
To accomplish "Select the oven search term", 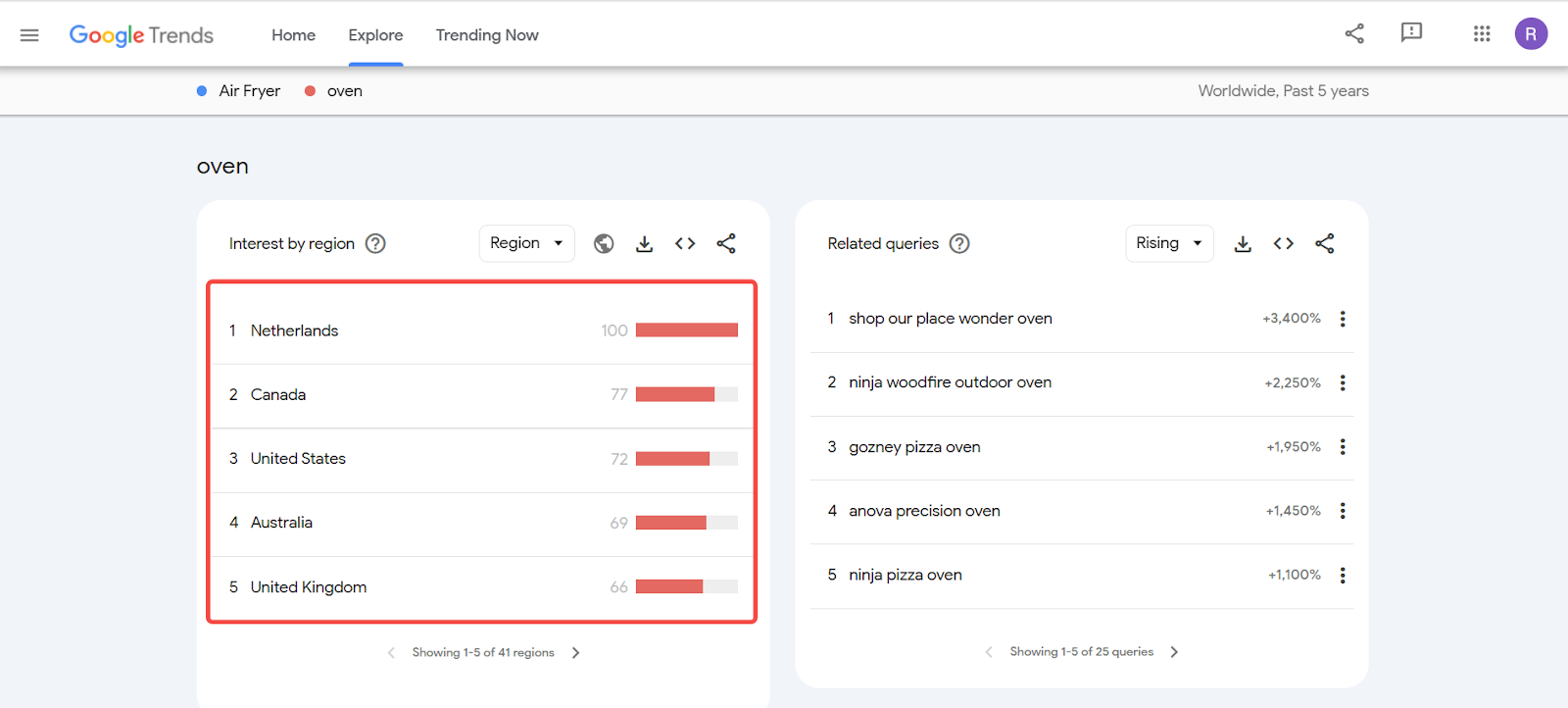I will pyautogui.click(x=334, y=90).
